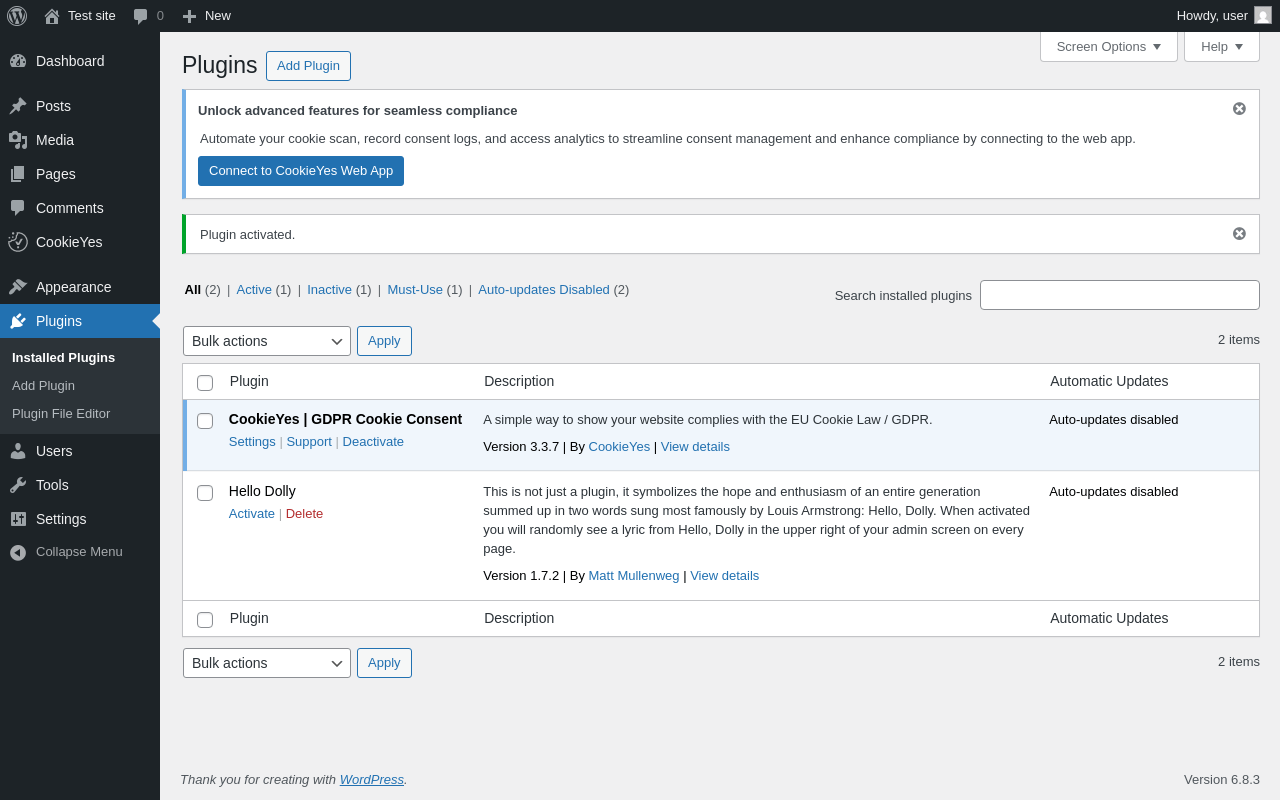Expand the Screen Options panel
1280x800 pixels.
point(1108,46)
